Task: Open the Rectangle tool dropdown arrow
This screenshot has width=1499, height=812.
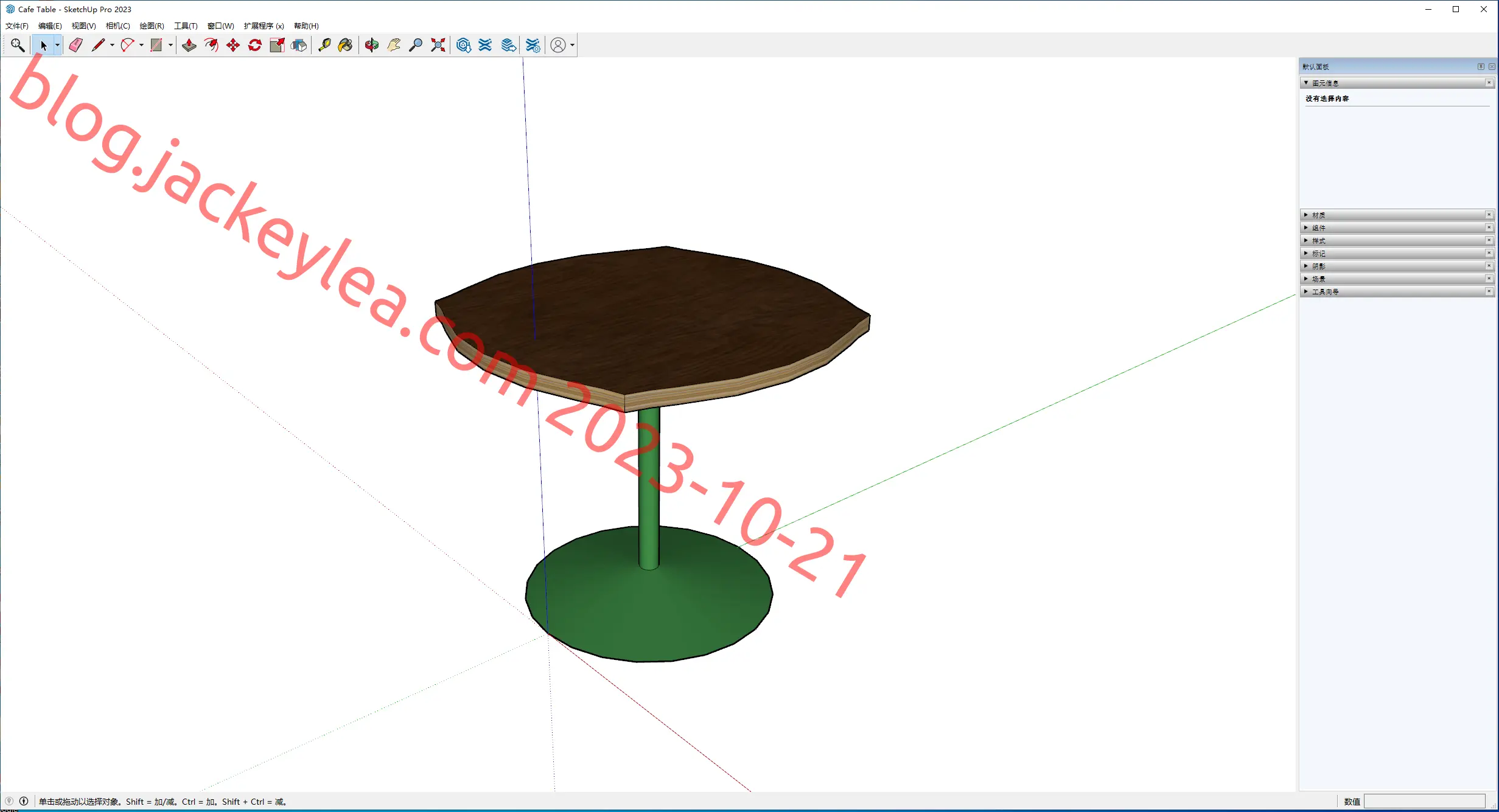Action: [x=170, y=45]
